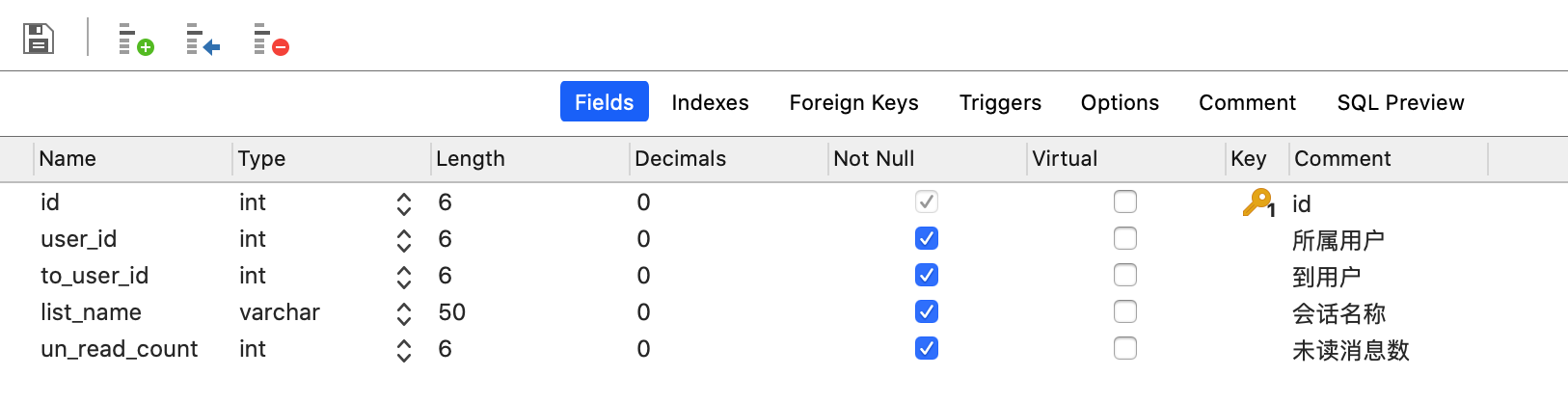Switch to the Indexes tab
This screenshot has height=403, width=1568.
[710, 102]
